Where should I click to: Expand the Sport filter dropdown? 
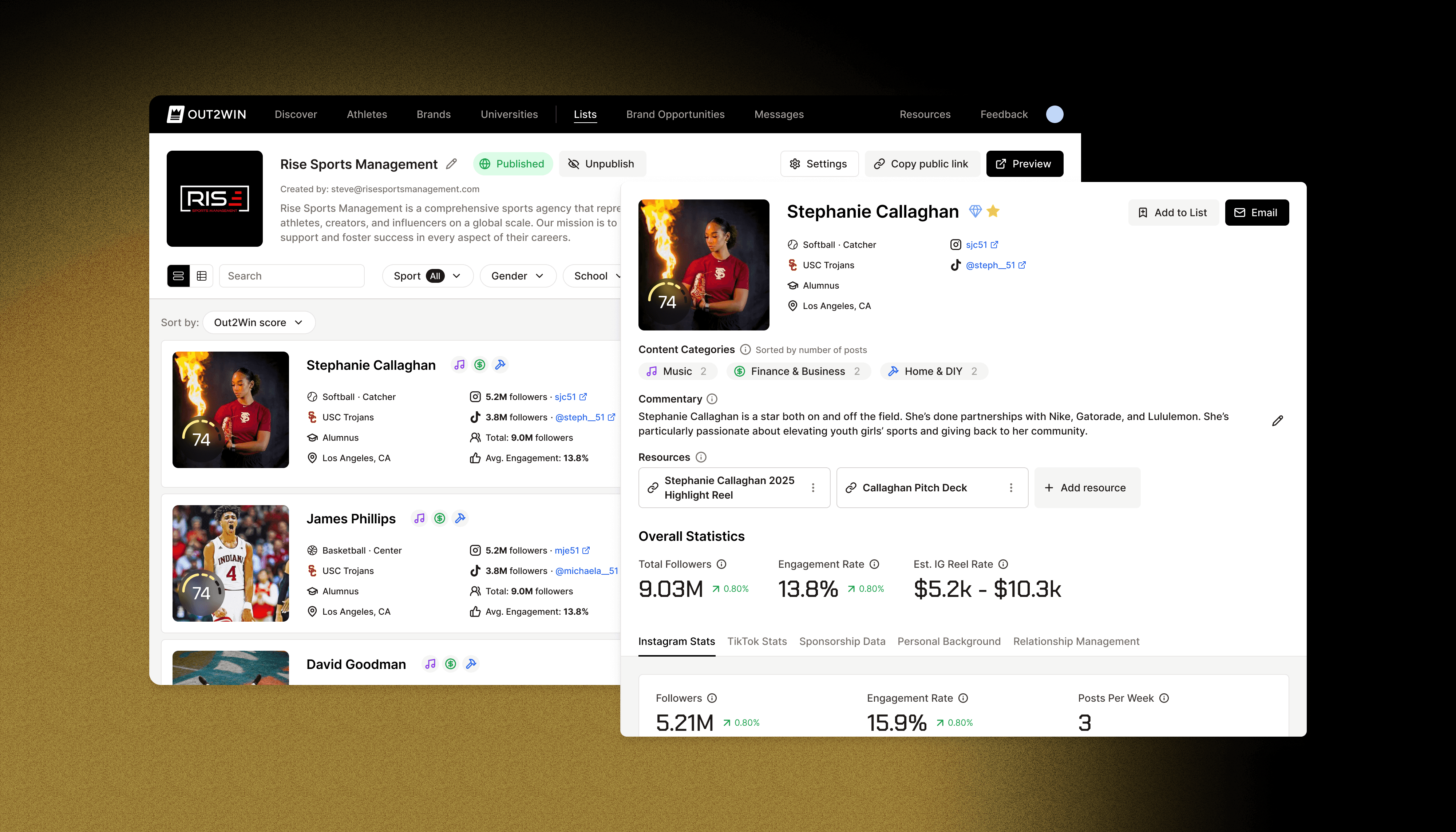427,276
